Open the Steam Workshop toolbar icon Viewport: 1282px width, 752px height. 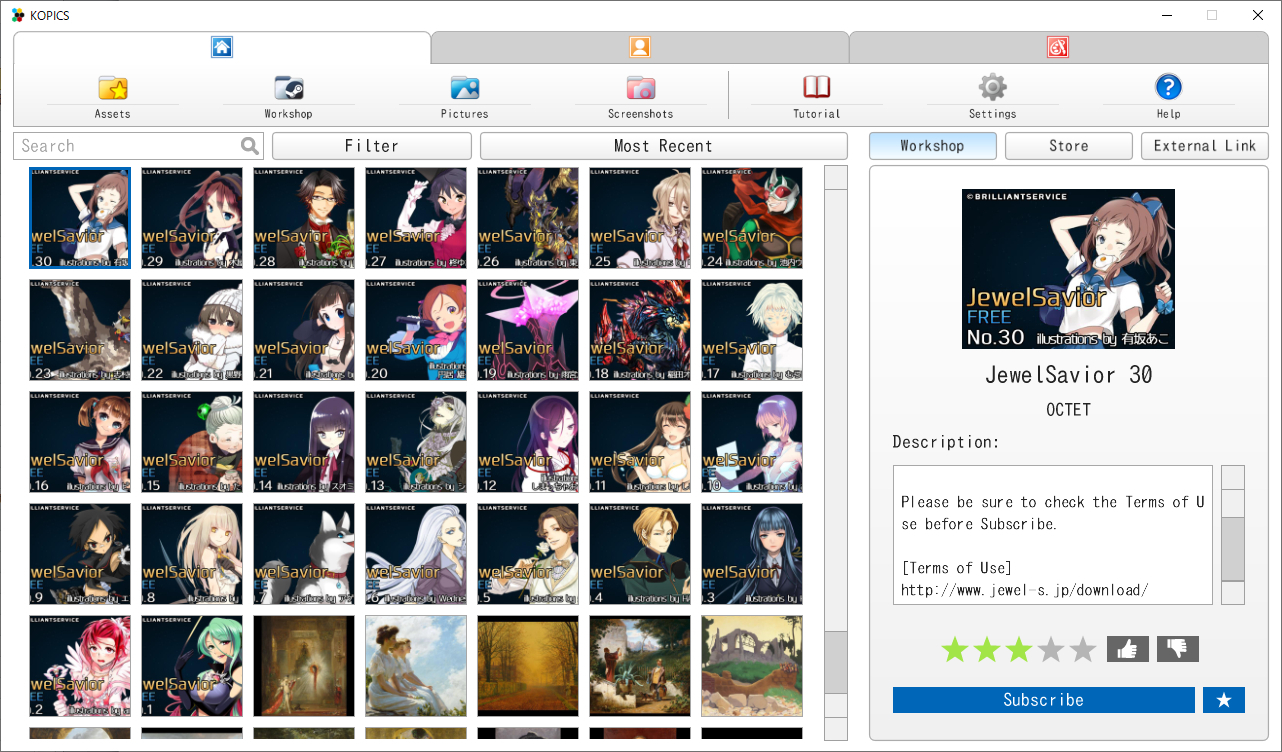click(x=289, y=88)
